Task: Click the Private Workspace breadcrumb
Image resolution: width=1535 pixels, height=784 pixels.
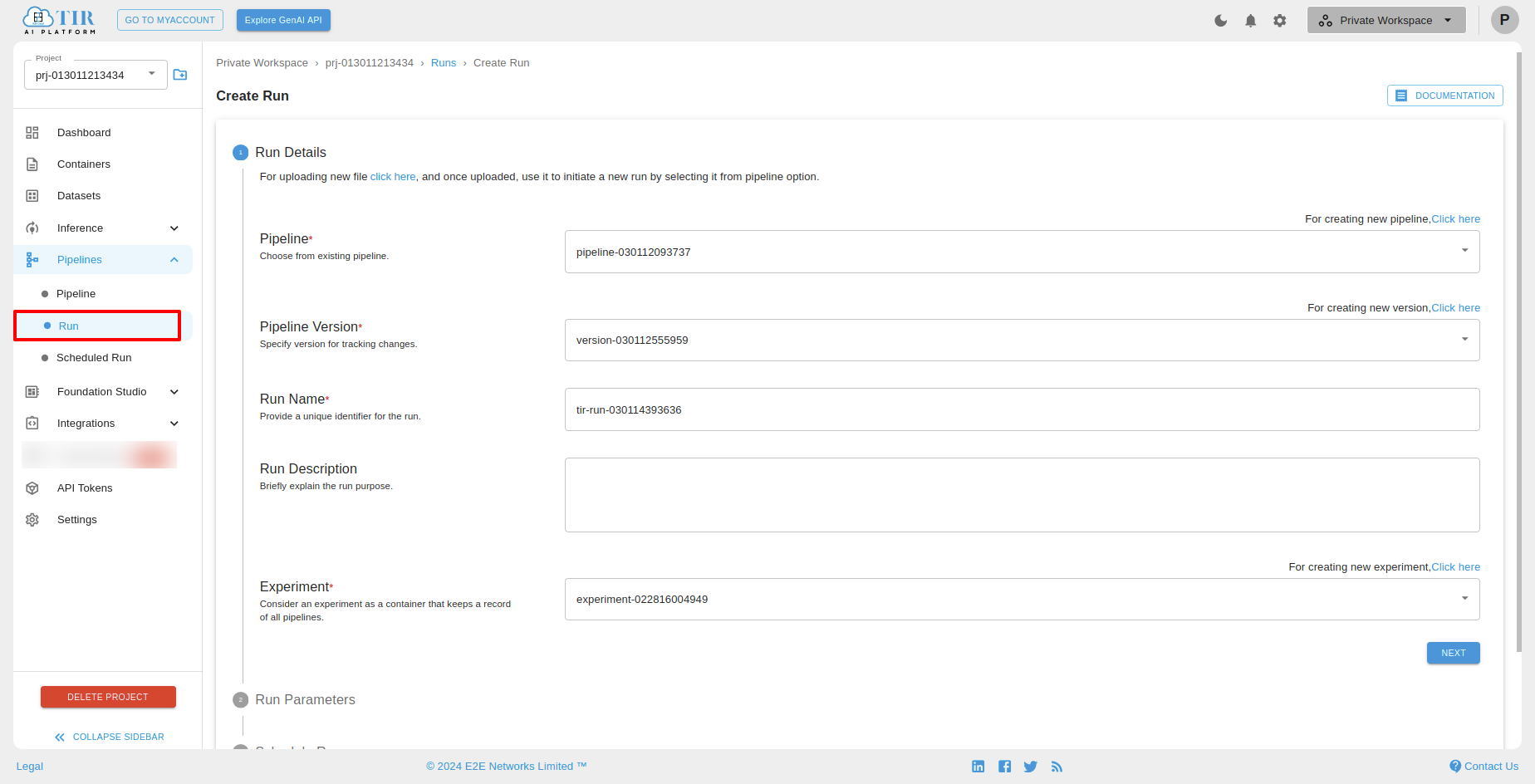Action: [262, 63]
